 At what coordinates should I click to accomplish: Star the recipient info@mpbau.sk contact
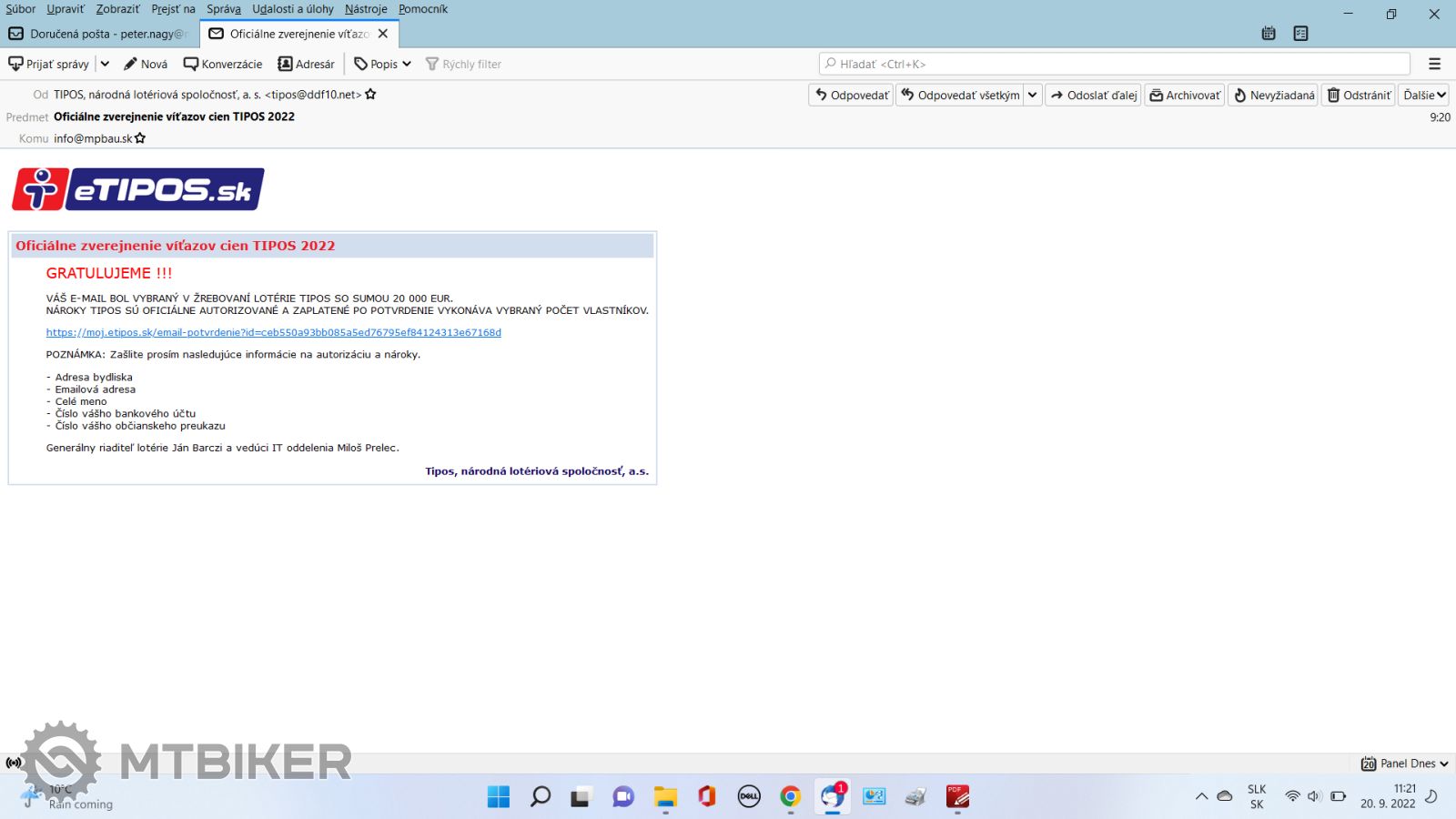pyautogui.click(x=140, y=138)
